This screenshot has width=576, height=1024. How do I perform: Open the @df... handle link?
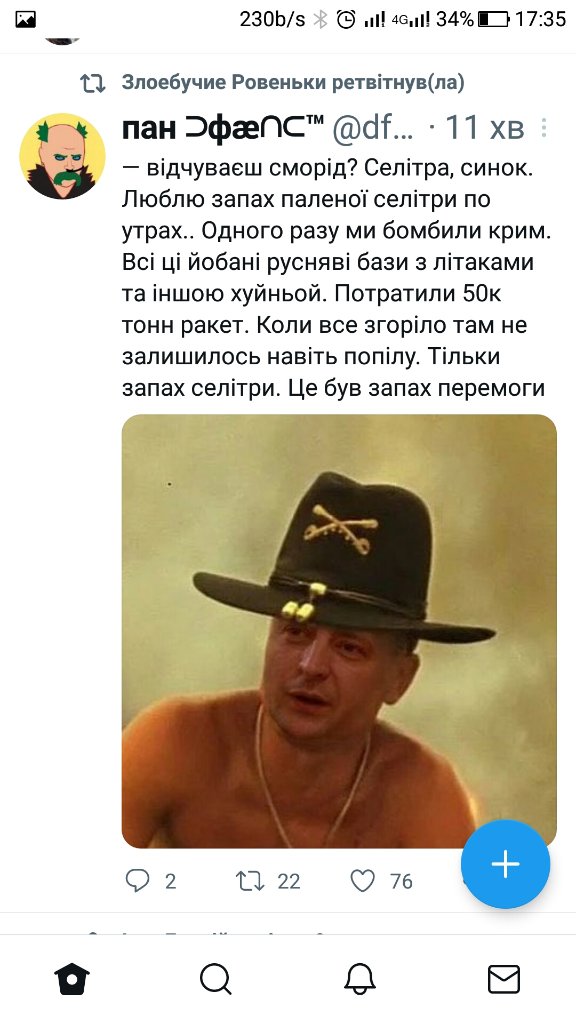click(373, 128)
